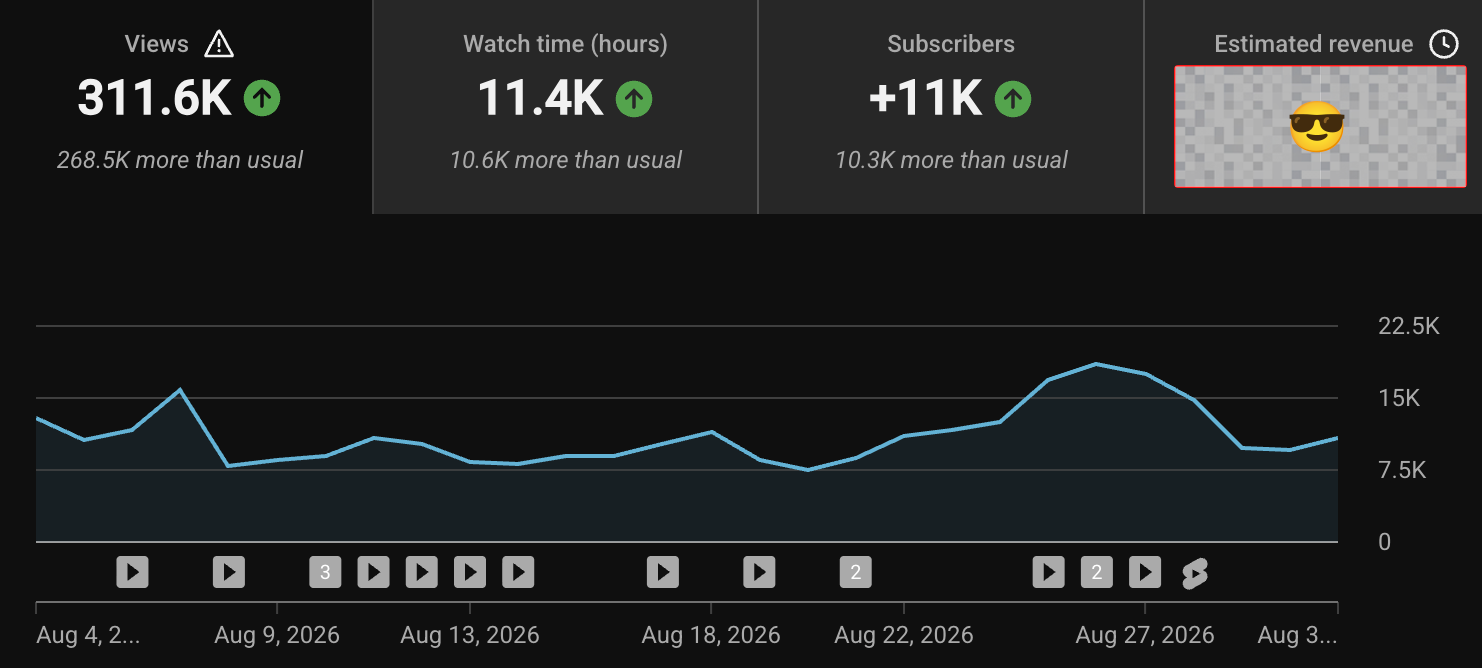Open the video marker for Aug 19

click(x=759, y=572)
